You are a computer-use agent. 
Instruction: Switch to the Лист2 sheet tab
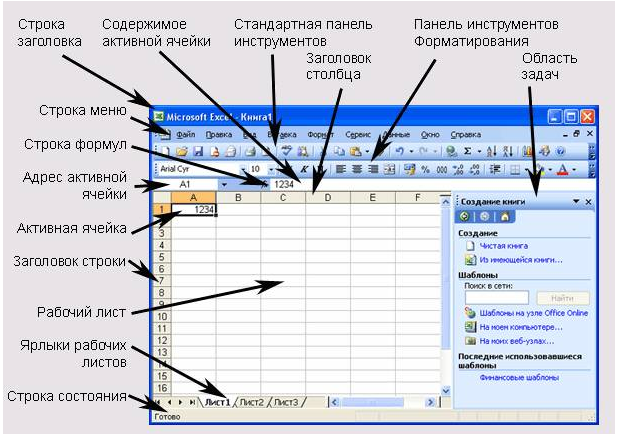[251, 402]
